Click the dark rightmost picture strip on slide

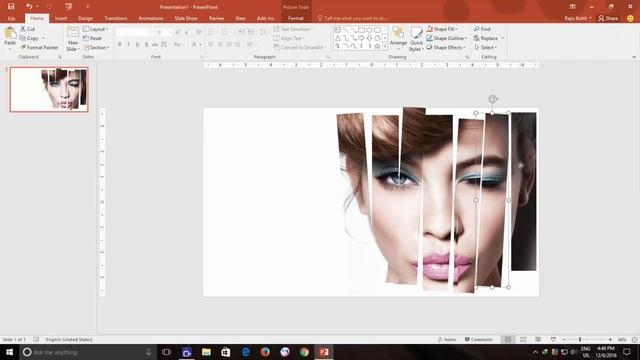tap(524, 191)
